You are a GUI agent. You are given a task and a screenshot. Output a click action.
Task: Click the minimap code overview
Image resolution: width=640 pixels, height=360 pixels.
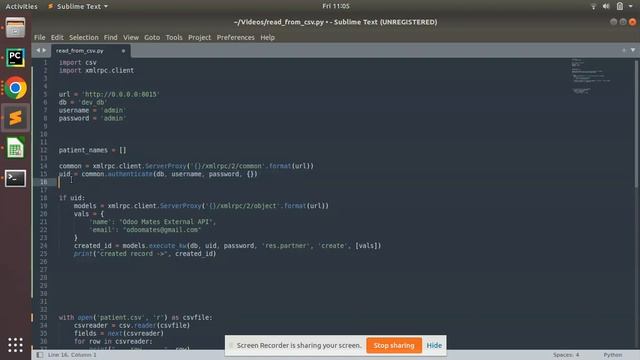591,77
